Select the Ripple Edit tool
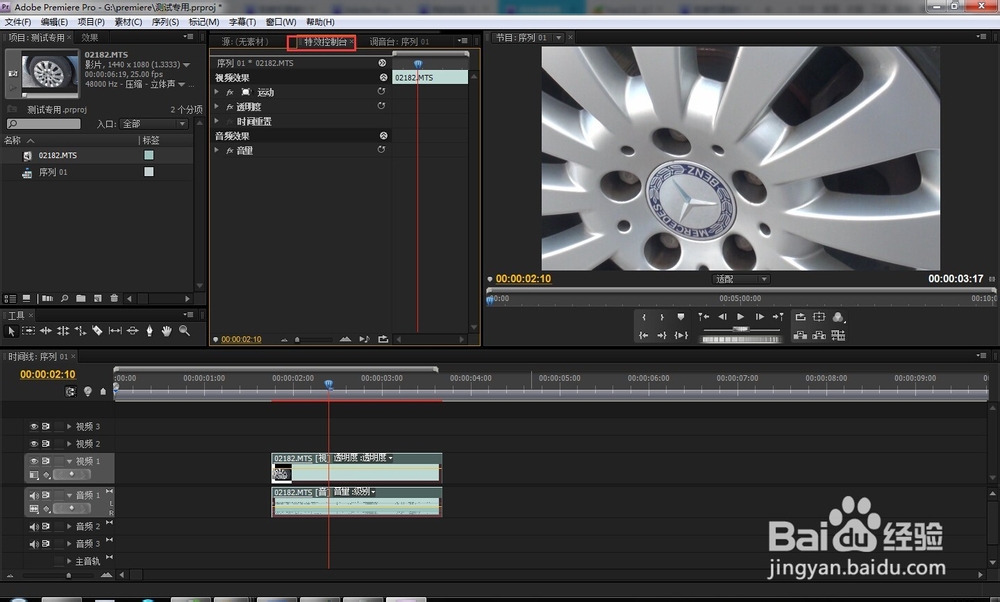Image resolution: width=1000 pixels, height=602 pixels. point(46,331)
